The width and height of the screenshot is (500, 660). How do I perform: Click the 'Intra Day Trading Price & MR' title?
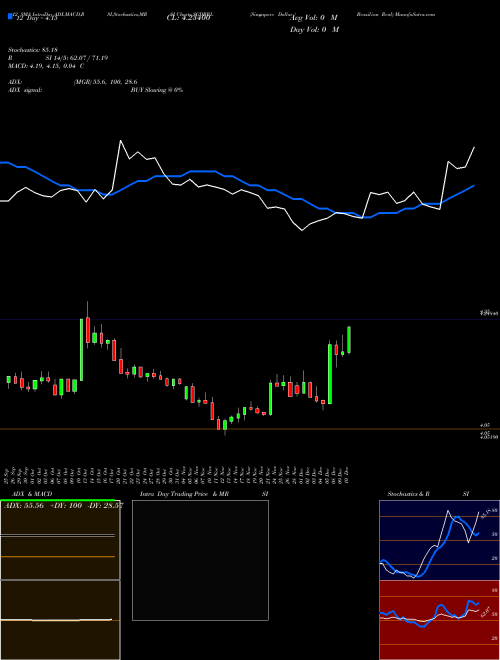tap(184, 494)
